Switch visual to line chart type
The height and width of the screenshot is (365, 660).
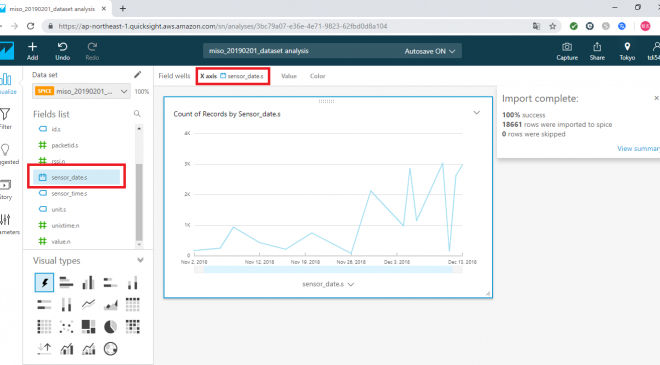click(x=88, y=304)
